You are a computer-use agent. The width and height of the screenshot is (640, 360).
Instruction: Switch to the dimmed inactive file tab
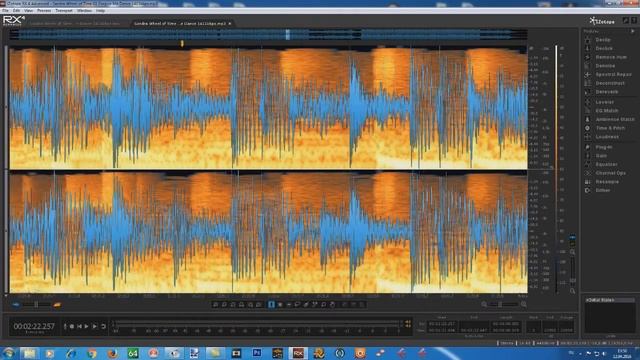[x=75, y=24]
